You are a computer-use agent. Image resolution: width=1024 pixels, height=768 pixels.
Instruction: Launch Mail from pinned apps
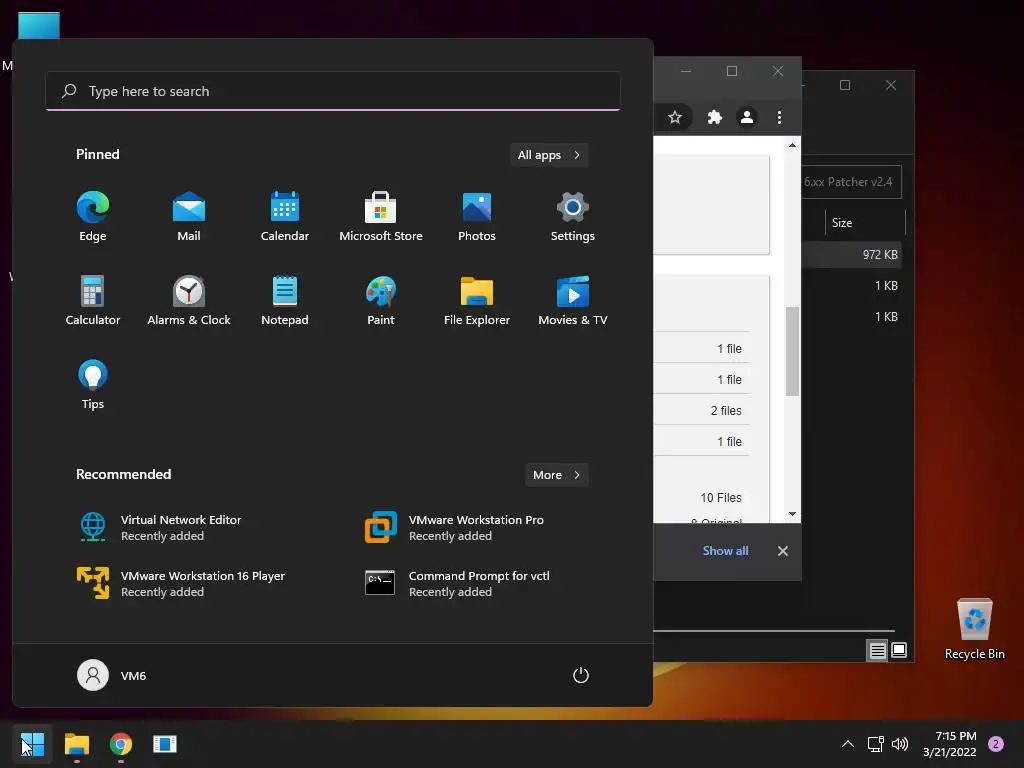[x=189, y=217]
